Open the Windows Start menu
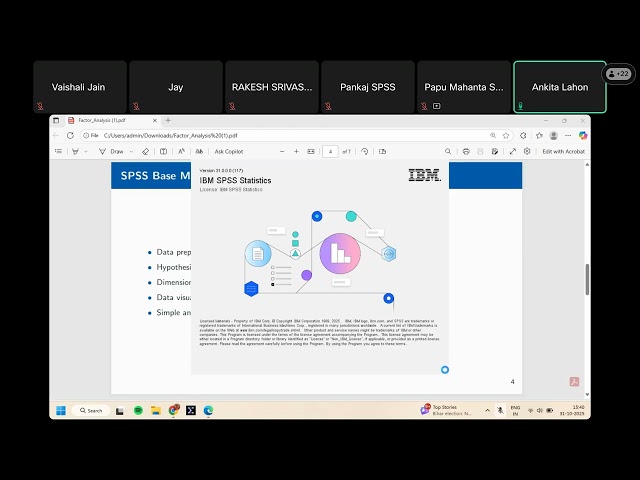The width and height of the screenshot is (640, 480). (61, 411)
